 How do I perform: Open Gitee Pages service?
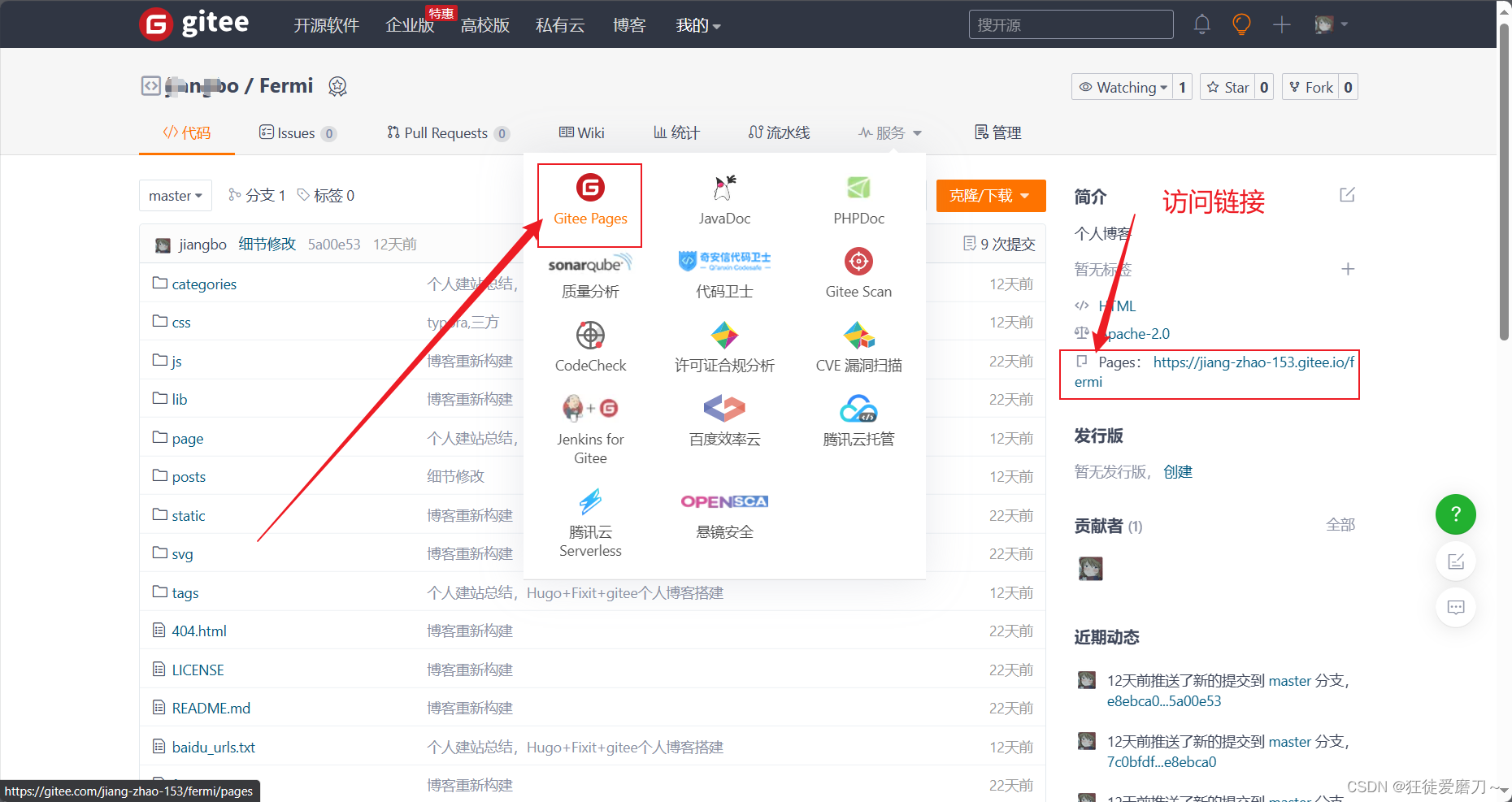[590, 201]
